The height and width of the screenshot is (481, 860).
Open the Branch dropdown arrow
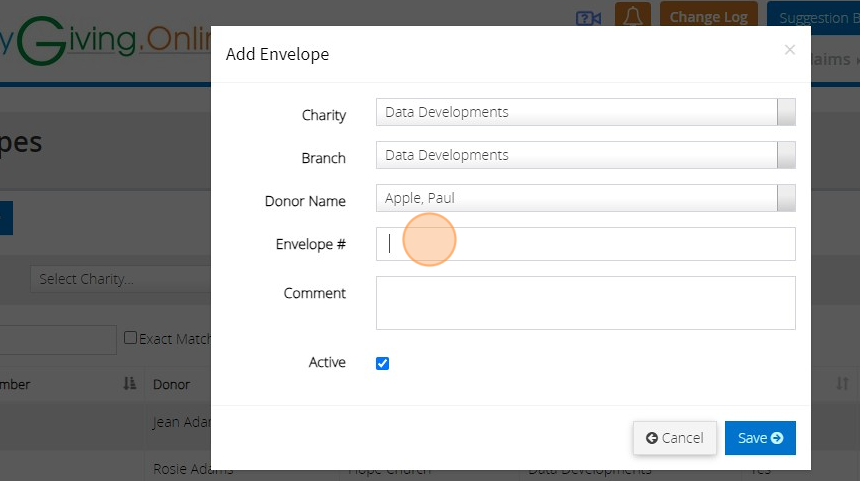(x=786, y=155)
